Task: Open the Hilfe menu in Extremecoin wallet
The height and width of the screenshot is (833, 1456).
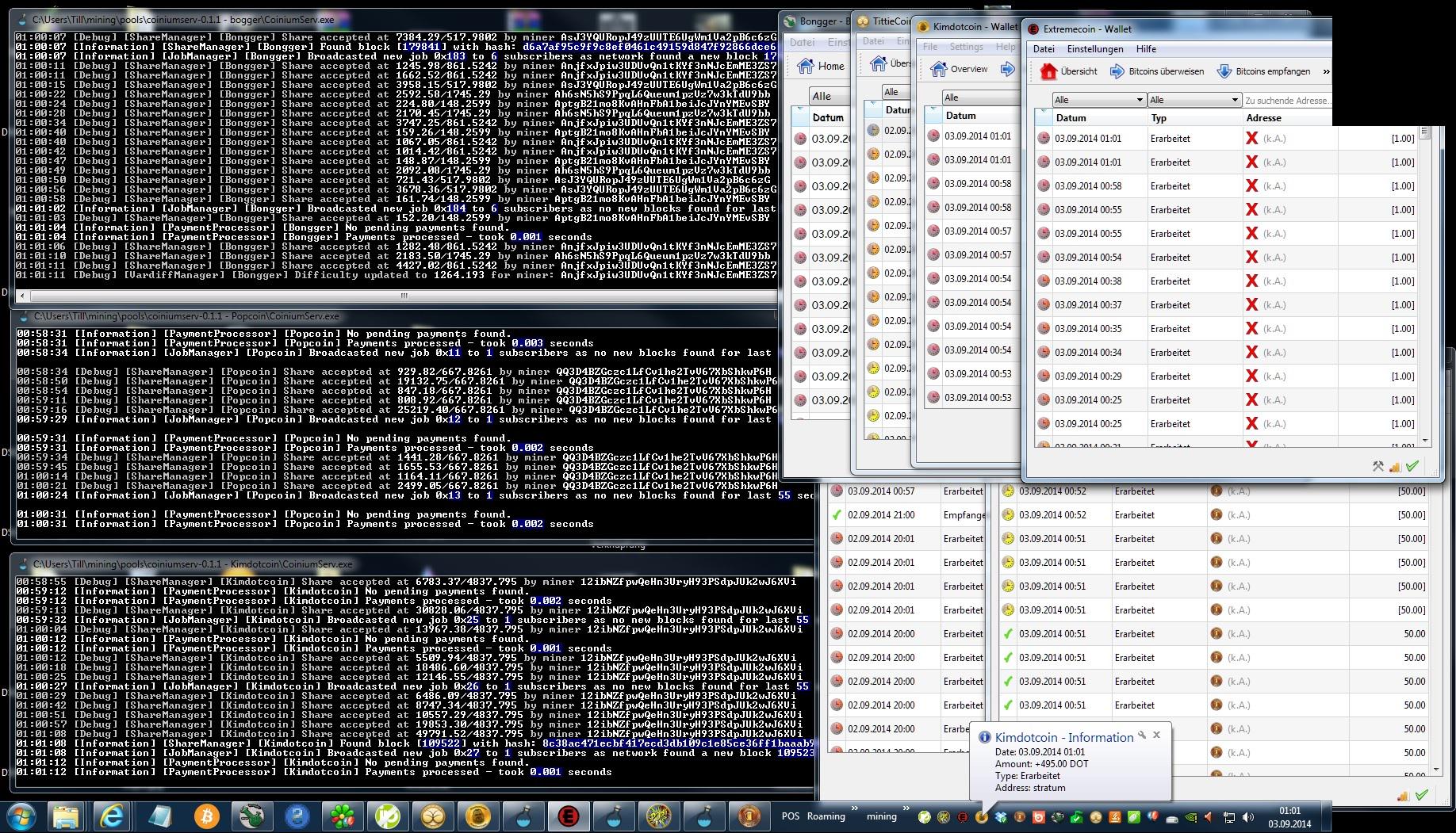Action: tap(1146, 49)
